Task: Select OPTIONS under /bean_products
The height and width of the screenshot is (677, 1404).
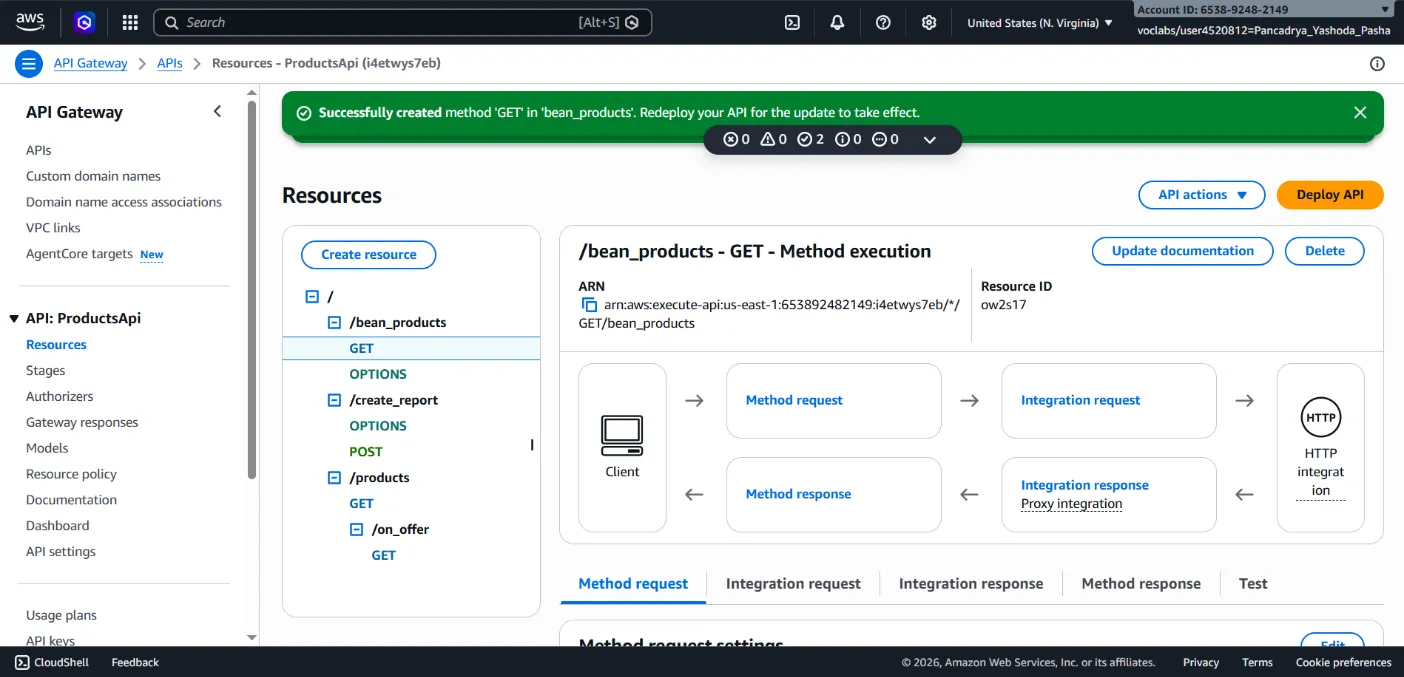Action: (378, 374)
